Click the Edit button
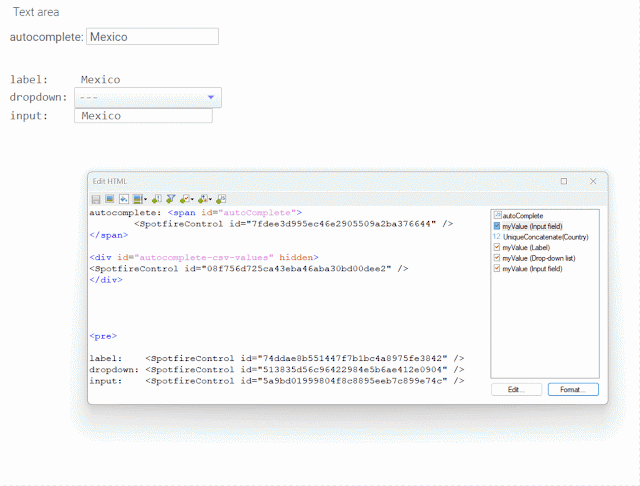 click(516, 389)
